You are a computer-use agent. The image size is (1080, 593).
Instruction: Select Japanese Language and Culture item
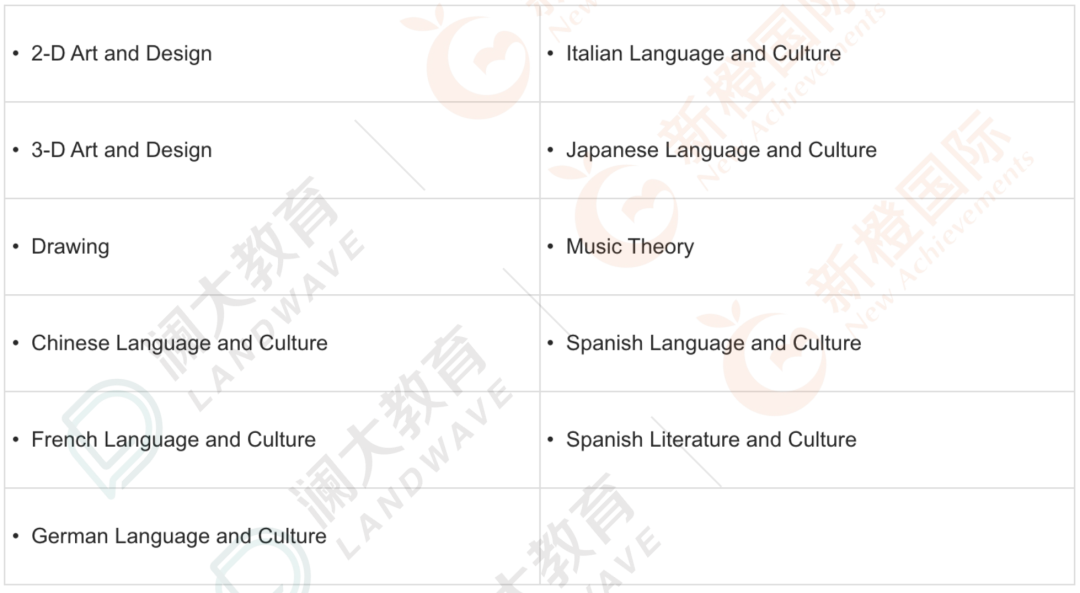coord(721,150)
